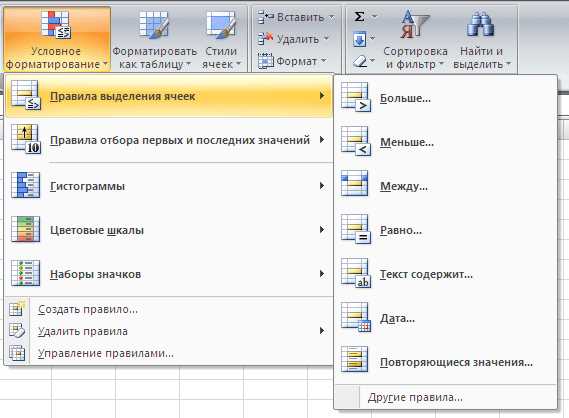The image size is (569, 418).
Task: Open the Формат dropdown arrow
Action: (x=324, y=61)
